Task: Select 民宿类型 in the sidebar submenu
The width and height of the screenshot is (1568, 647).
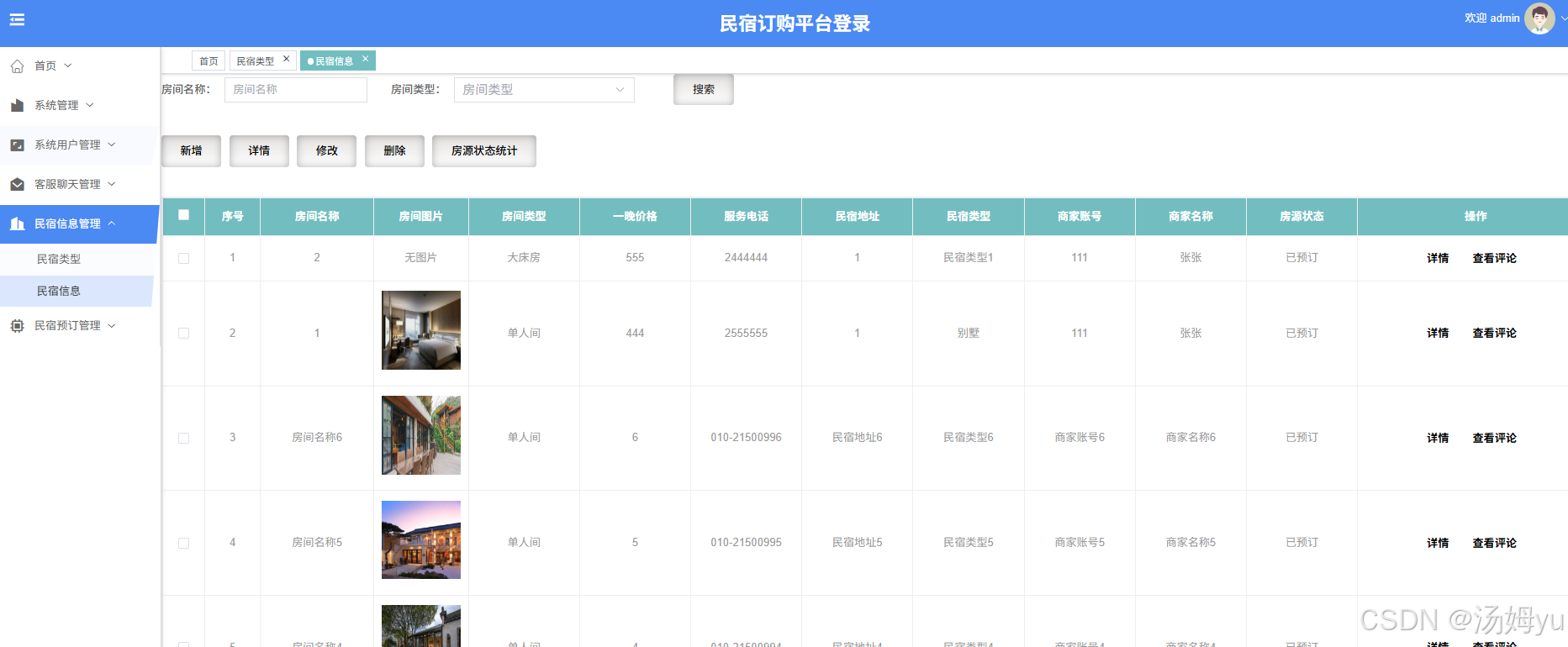Action: pos(59,259)
